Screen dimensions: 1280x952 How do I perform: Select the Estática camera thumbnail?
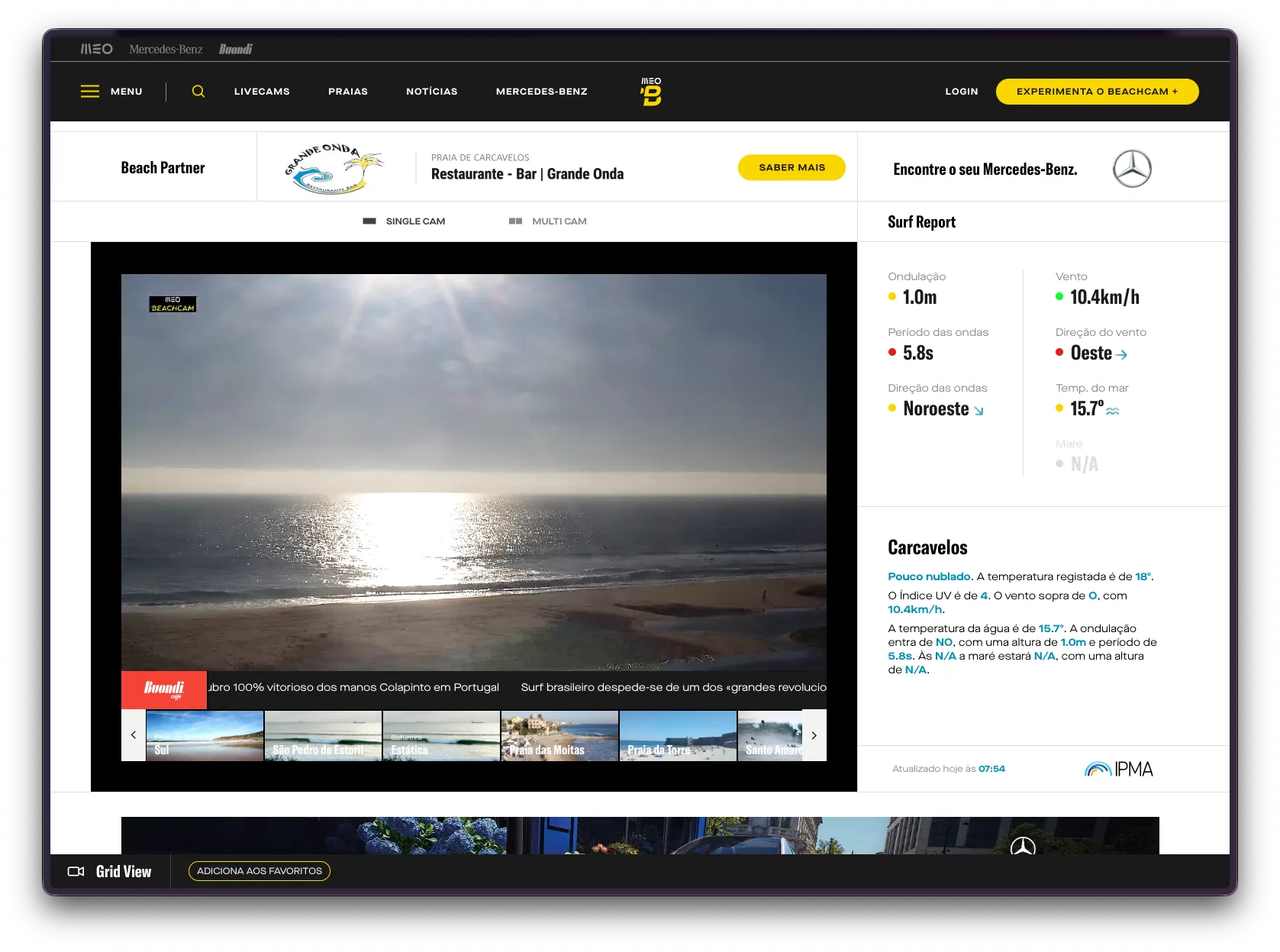tap(441, 736)
